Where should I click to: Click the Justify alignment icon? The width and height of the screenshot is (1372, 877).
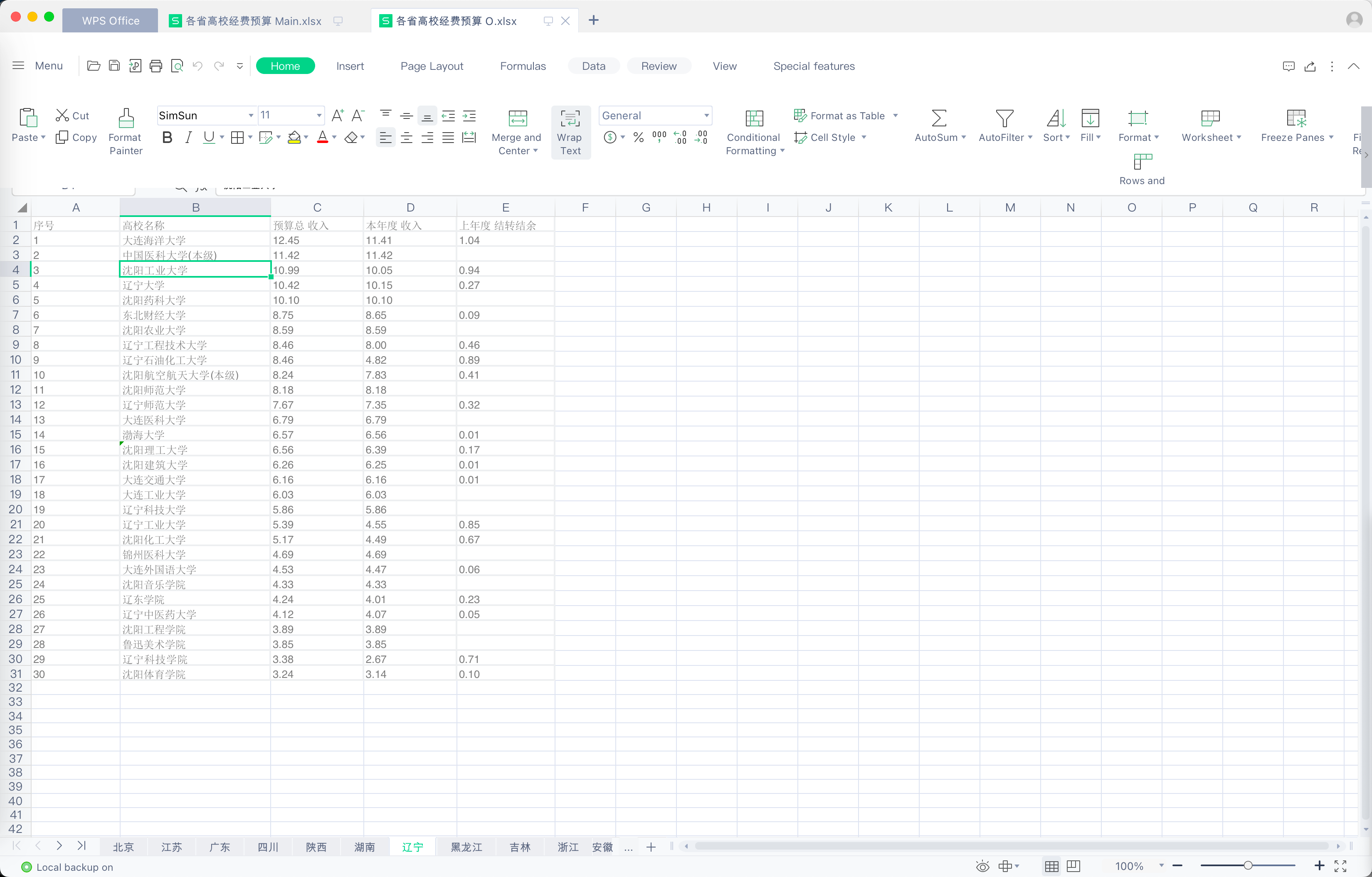point(449,137)
